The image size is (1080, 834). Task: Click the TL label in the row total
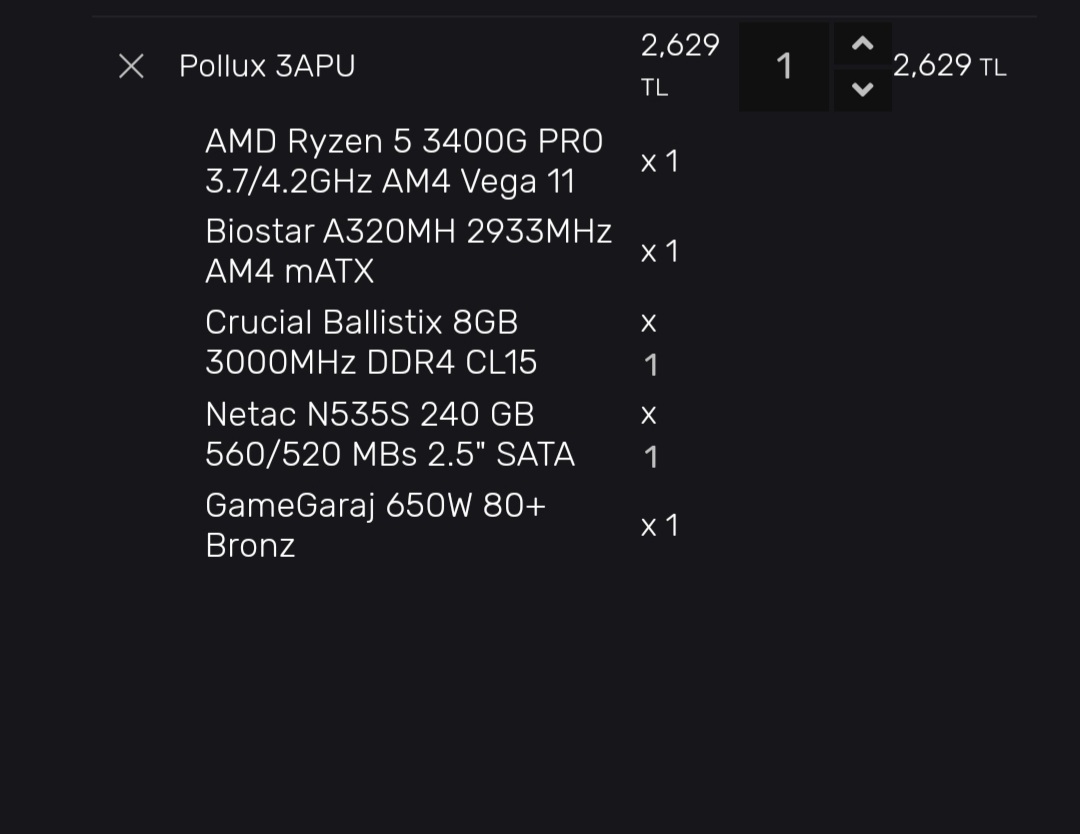pyautogui.click(x=993, y=68)
